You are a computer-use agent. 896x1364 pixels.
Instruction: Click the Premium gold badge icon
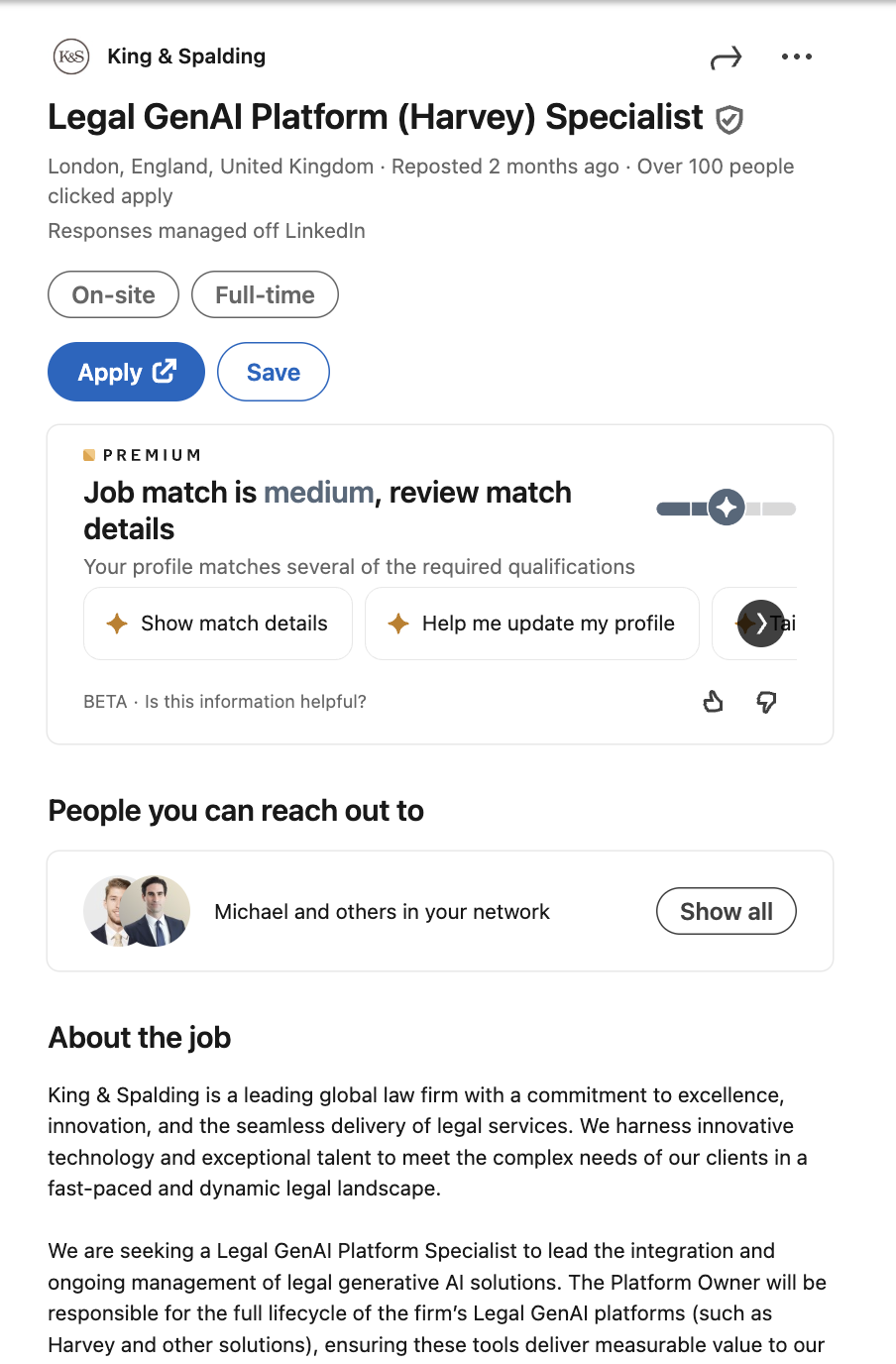(89, 455)
